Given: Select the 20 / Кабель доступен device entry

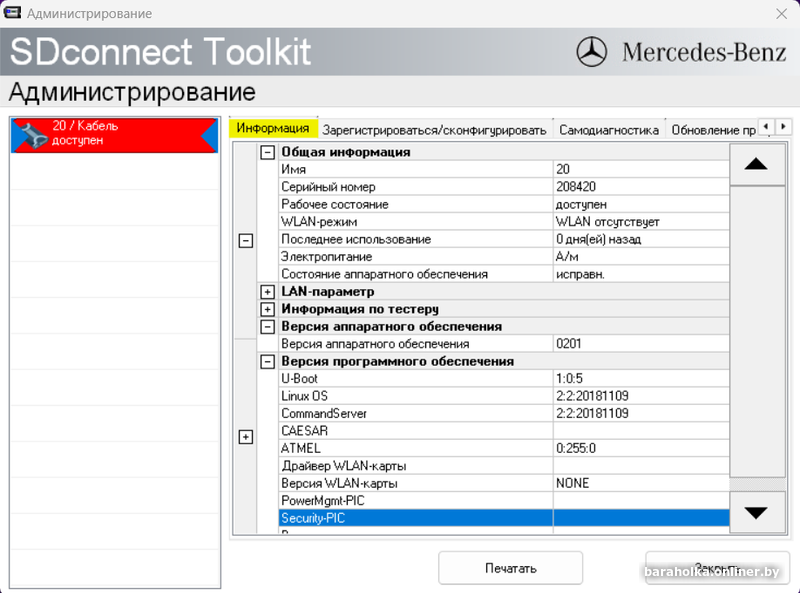Looking at the screenshot, I should 115,135.
